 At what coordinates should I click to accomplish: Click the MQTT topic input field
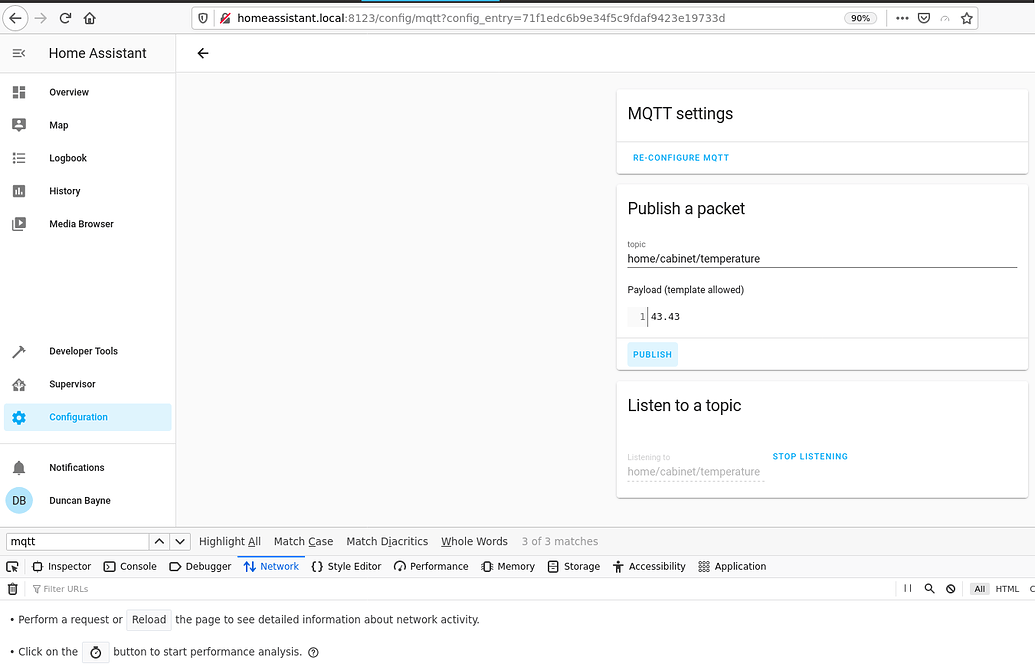(820, 258)
